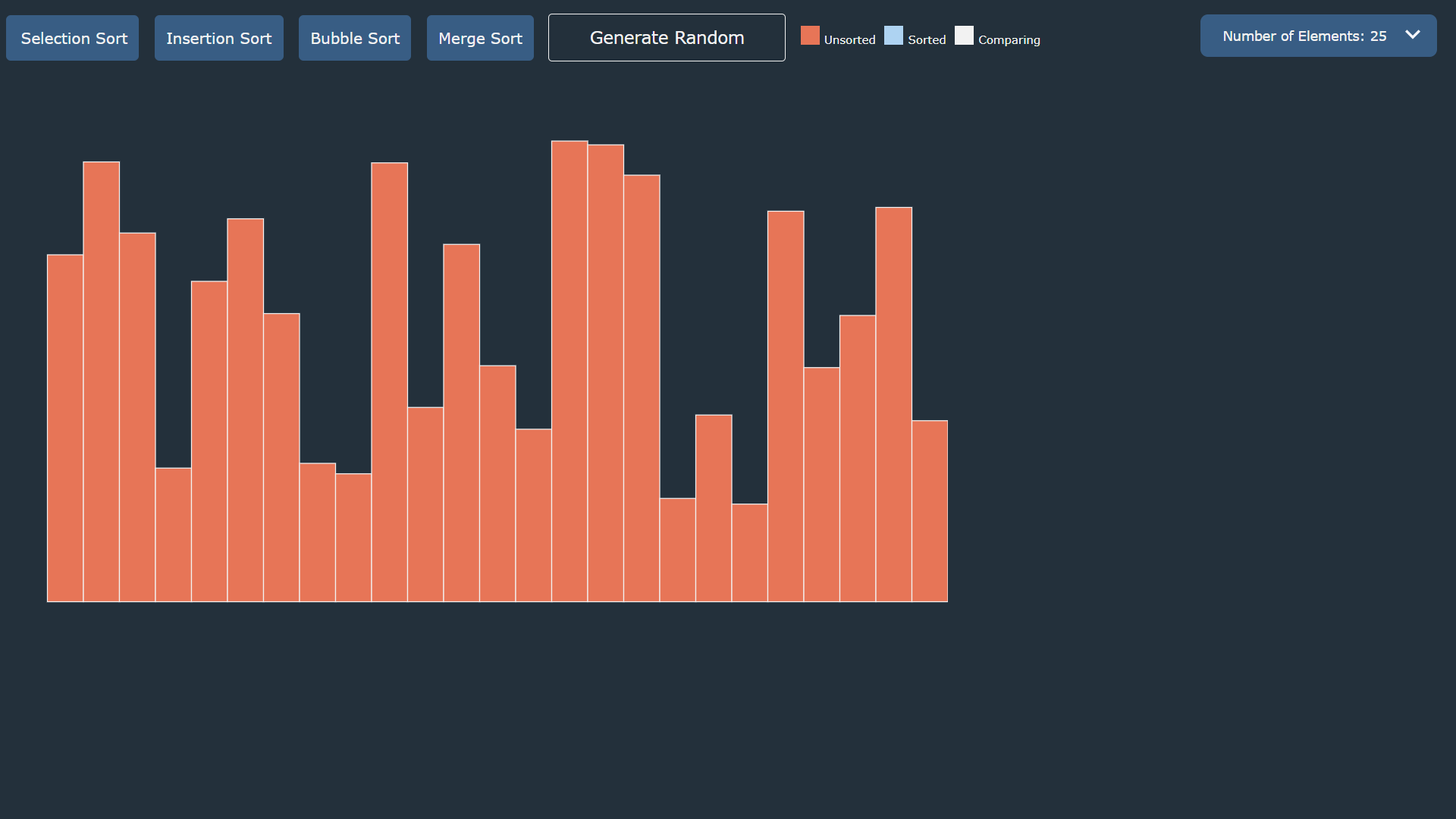Click the Unsorted legend label text
Screen dimensions: 1456x819
(849, 39)
